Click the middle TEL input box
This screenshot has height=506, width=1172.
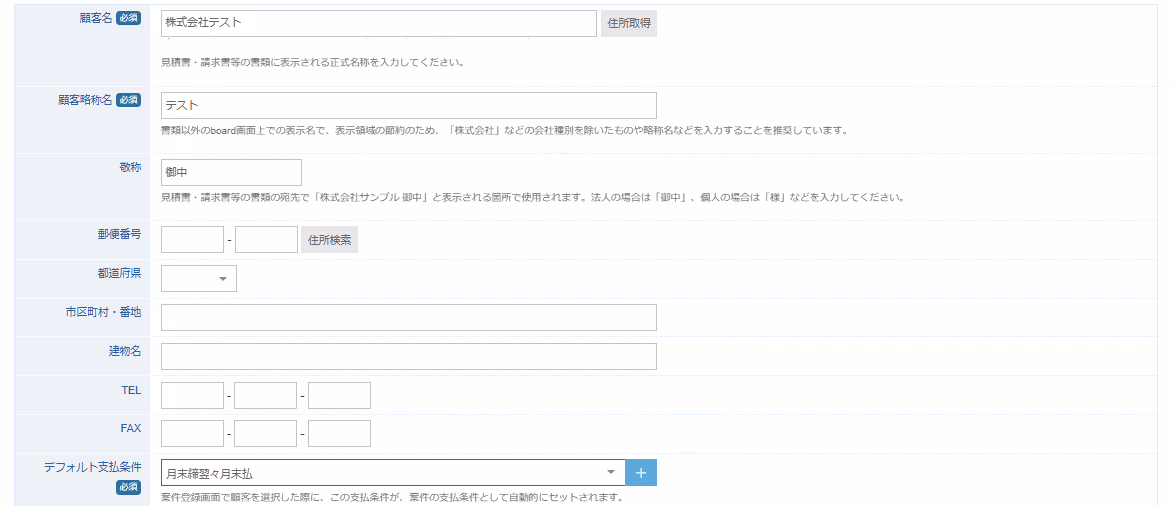click(265, 395)
